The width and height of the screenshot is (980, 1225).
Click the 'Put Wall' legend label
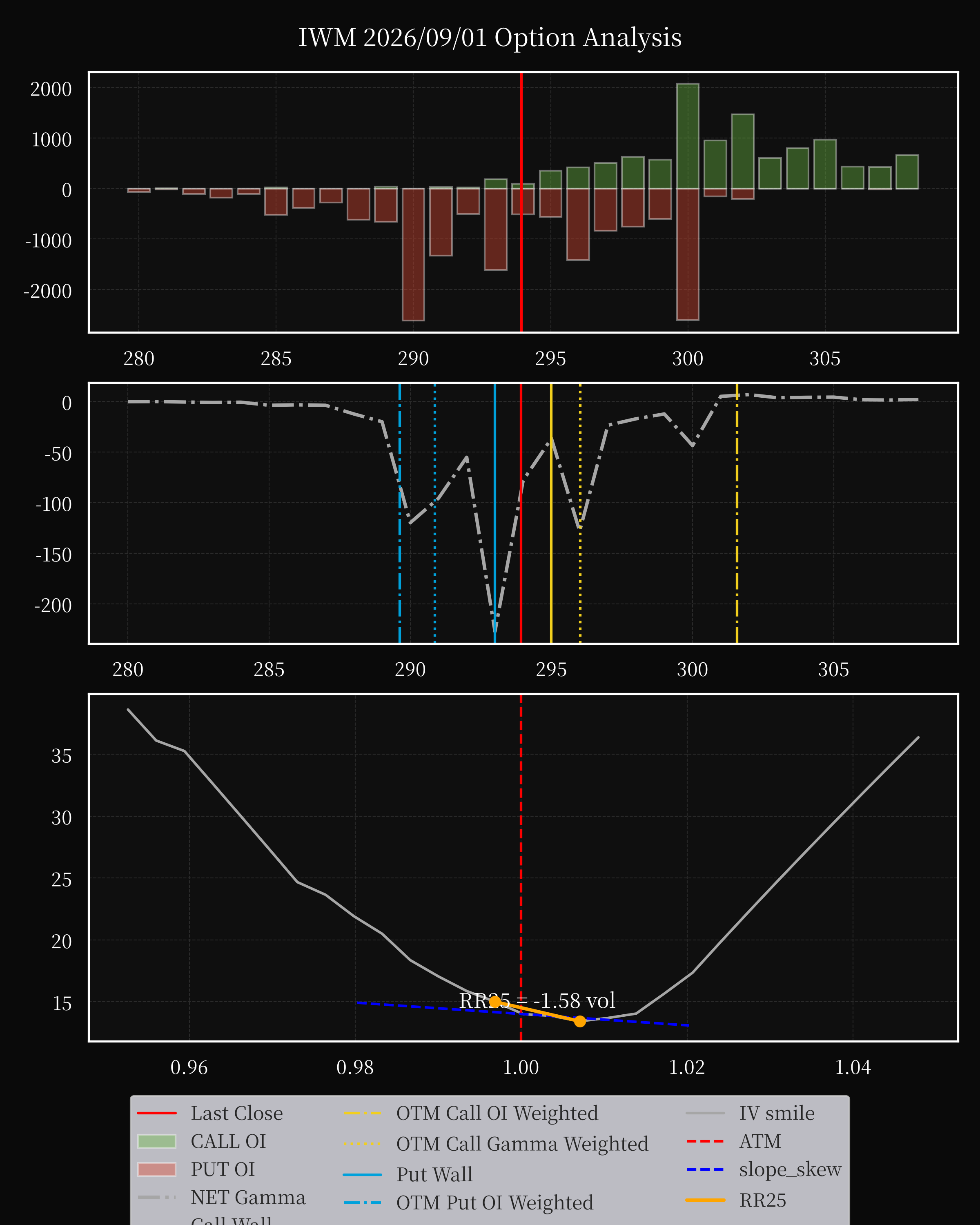coord(434,1174)
